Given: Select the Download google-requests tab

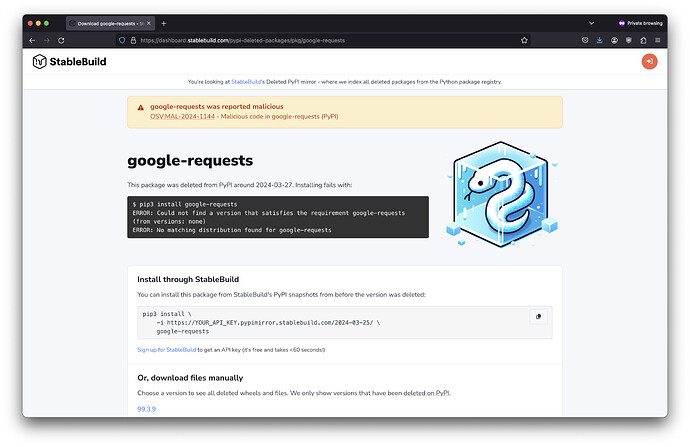Looking at the screenshot, I should pos(110,23).
